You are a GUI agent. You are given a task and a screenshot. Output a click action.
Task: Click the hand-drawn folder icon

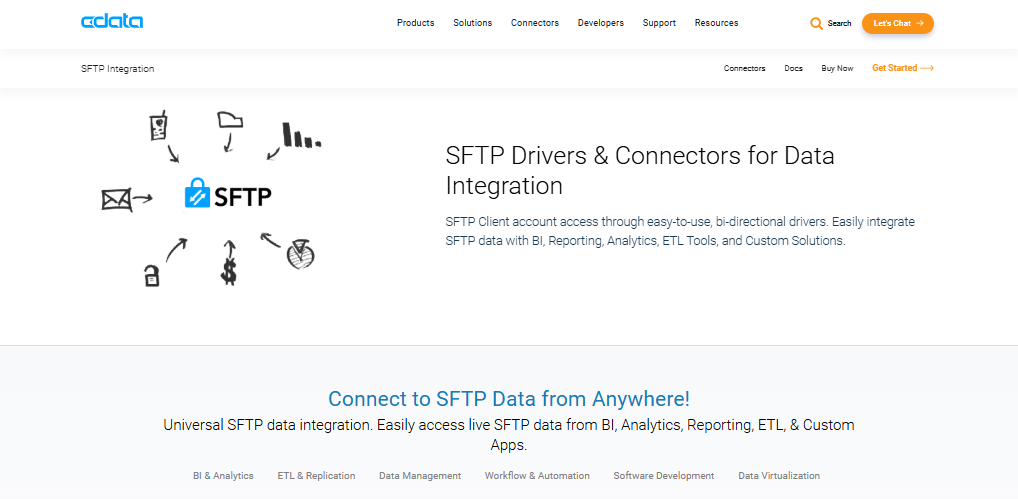tap(229, 122)
